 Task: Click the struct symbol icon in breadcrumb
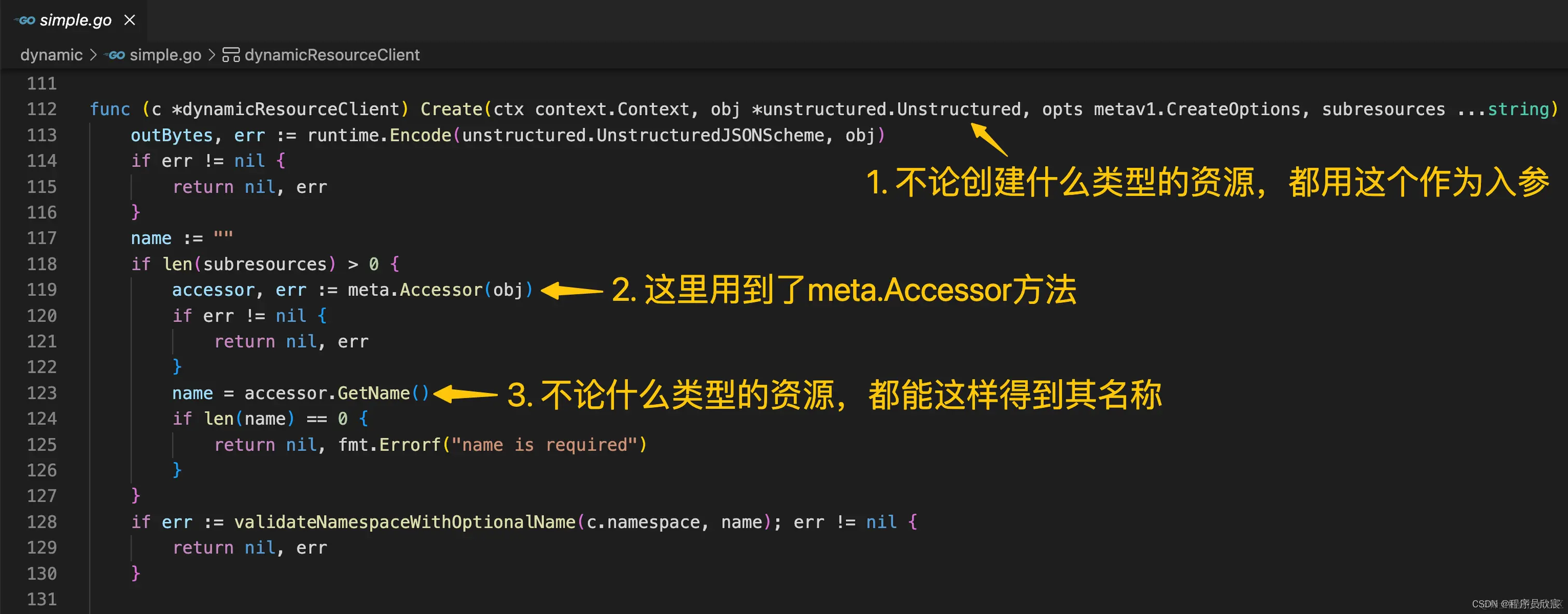point(231,55)
